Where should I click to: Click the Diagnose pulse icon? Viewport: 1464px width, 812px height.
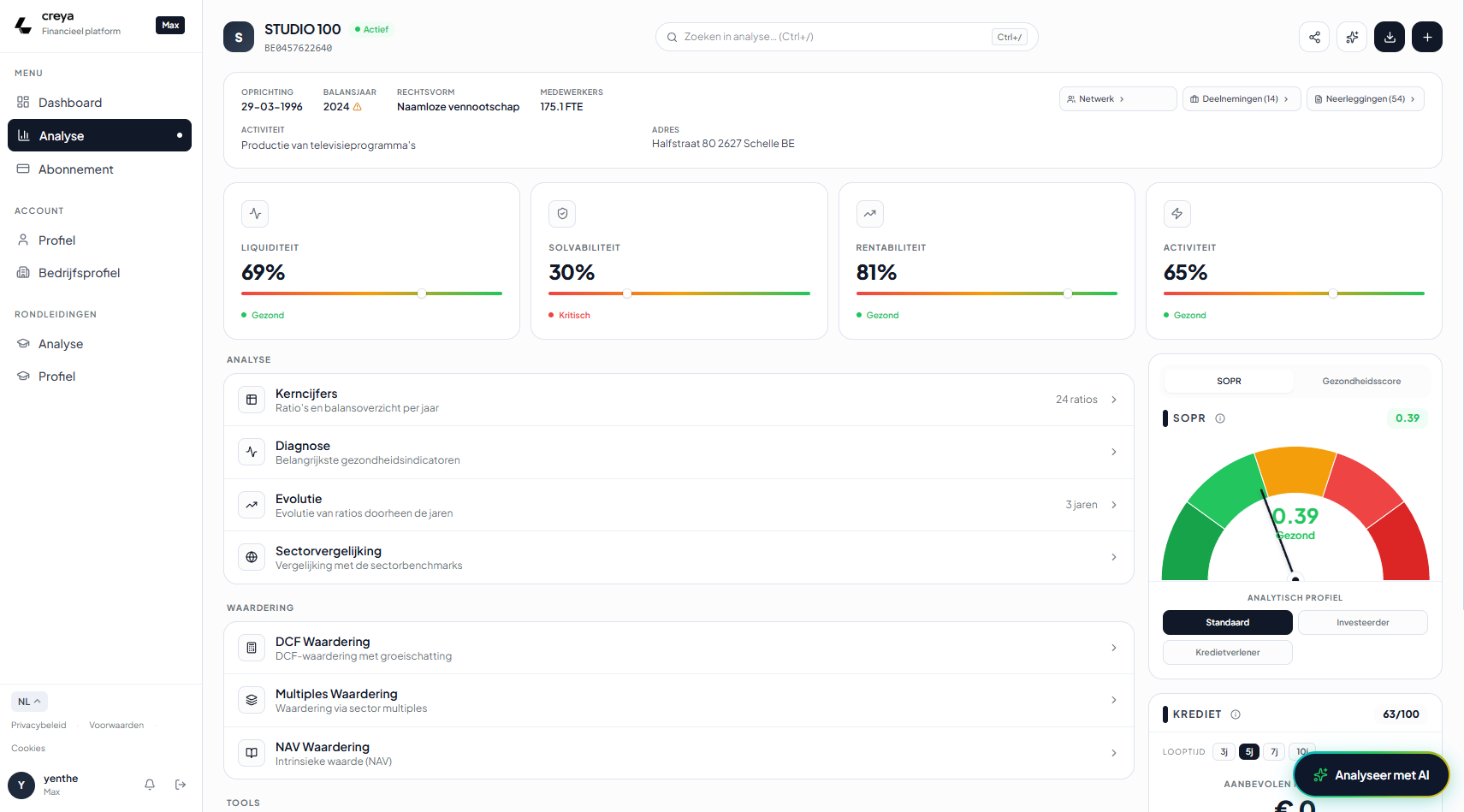click(x=252, y=452)
